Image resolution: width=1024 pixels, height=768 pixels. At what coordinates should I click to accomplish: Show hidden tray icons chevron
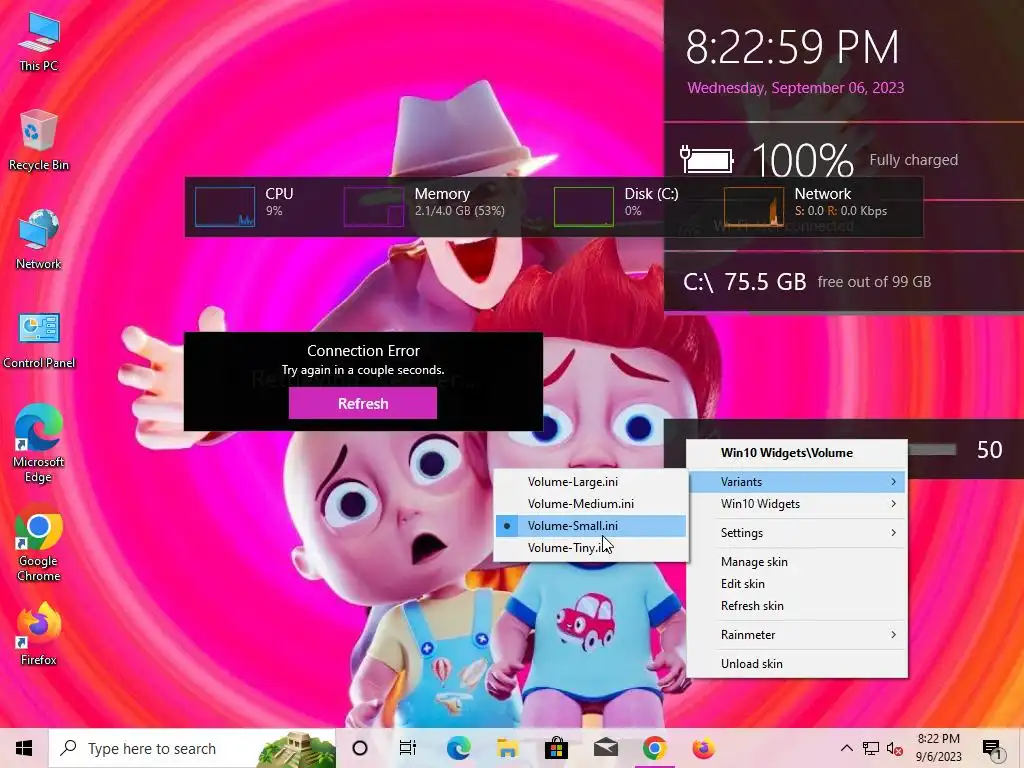coord(846,748)
